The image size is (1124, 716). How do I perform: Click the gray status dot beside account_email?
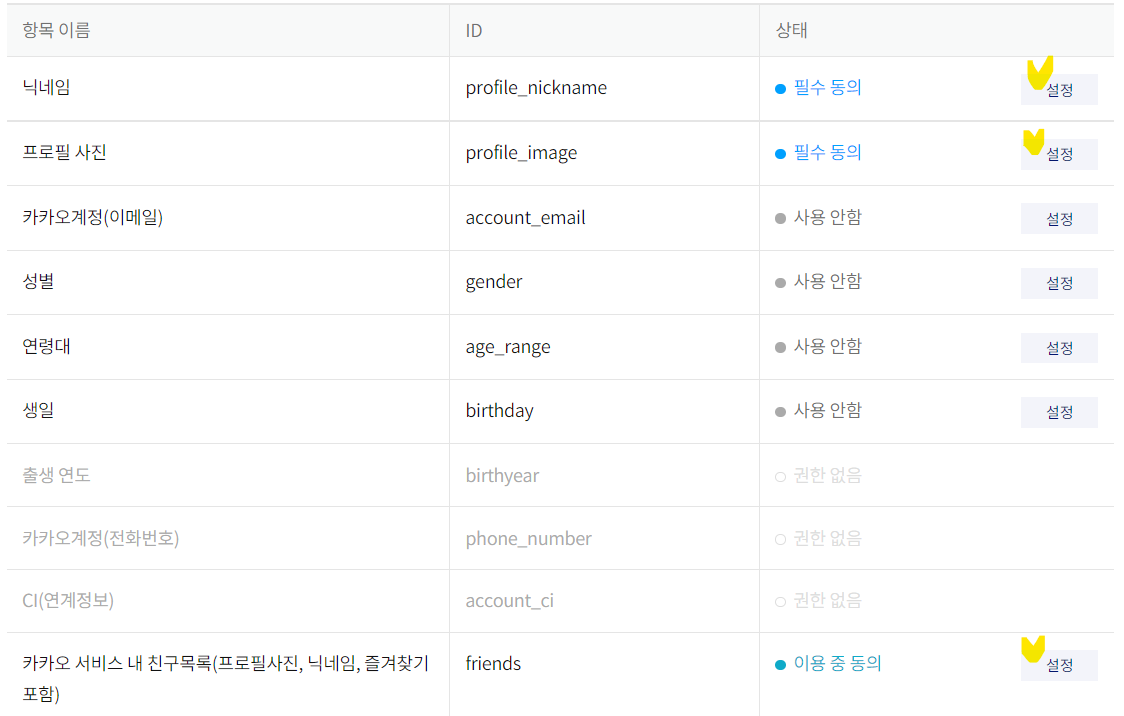coord(780,218)
